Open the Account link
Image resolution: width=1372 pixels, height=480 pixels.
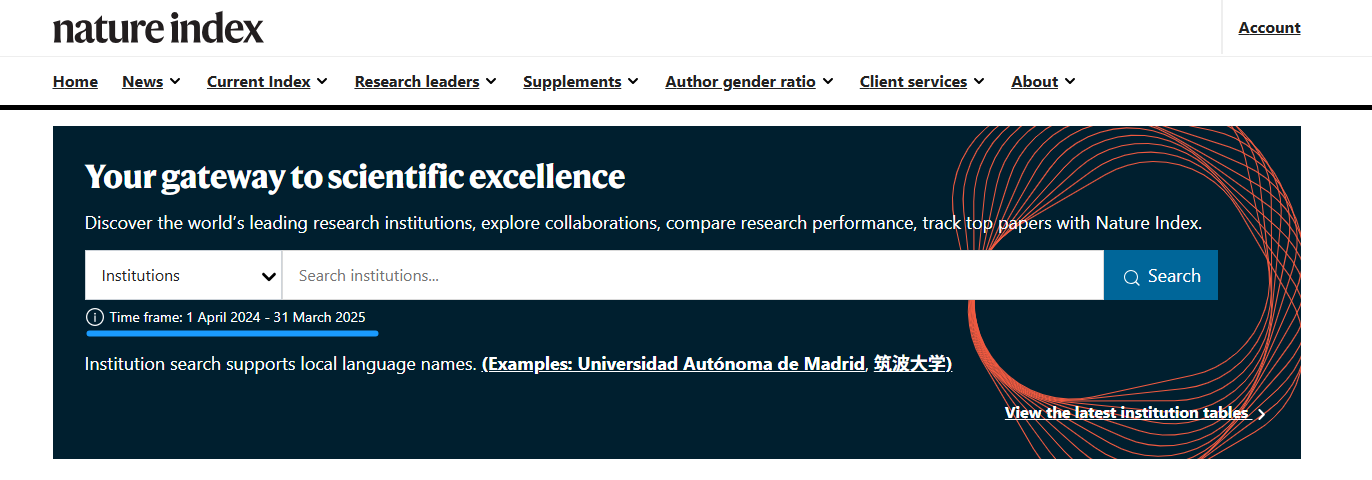(1269, 28)
